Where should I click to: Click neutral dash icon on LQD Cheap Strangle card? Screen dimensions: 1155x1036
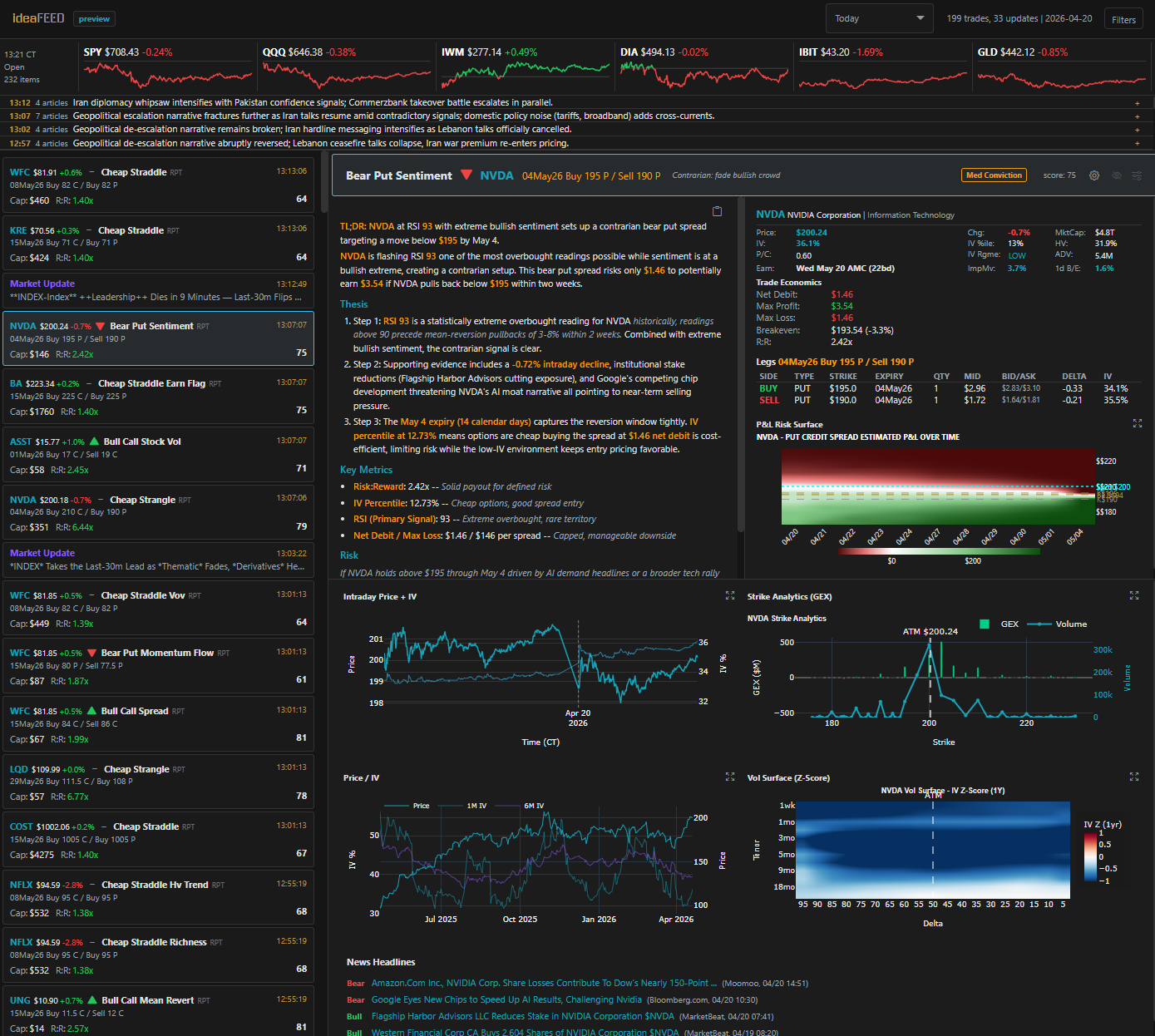pos(95,769)
